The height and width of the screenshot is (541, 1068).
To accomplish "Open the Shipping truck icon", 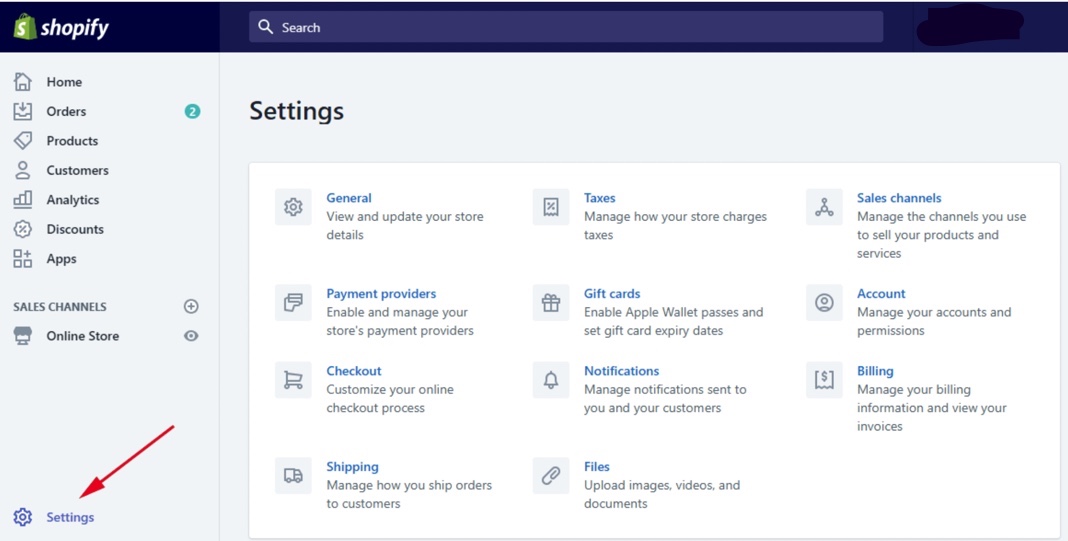I will [293, 476].
